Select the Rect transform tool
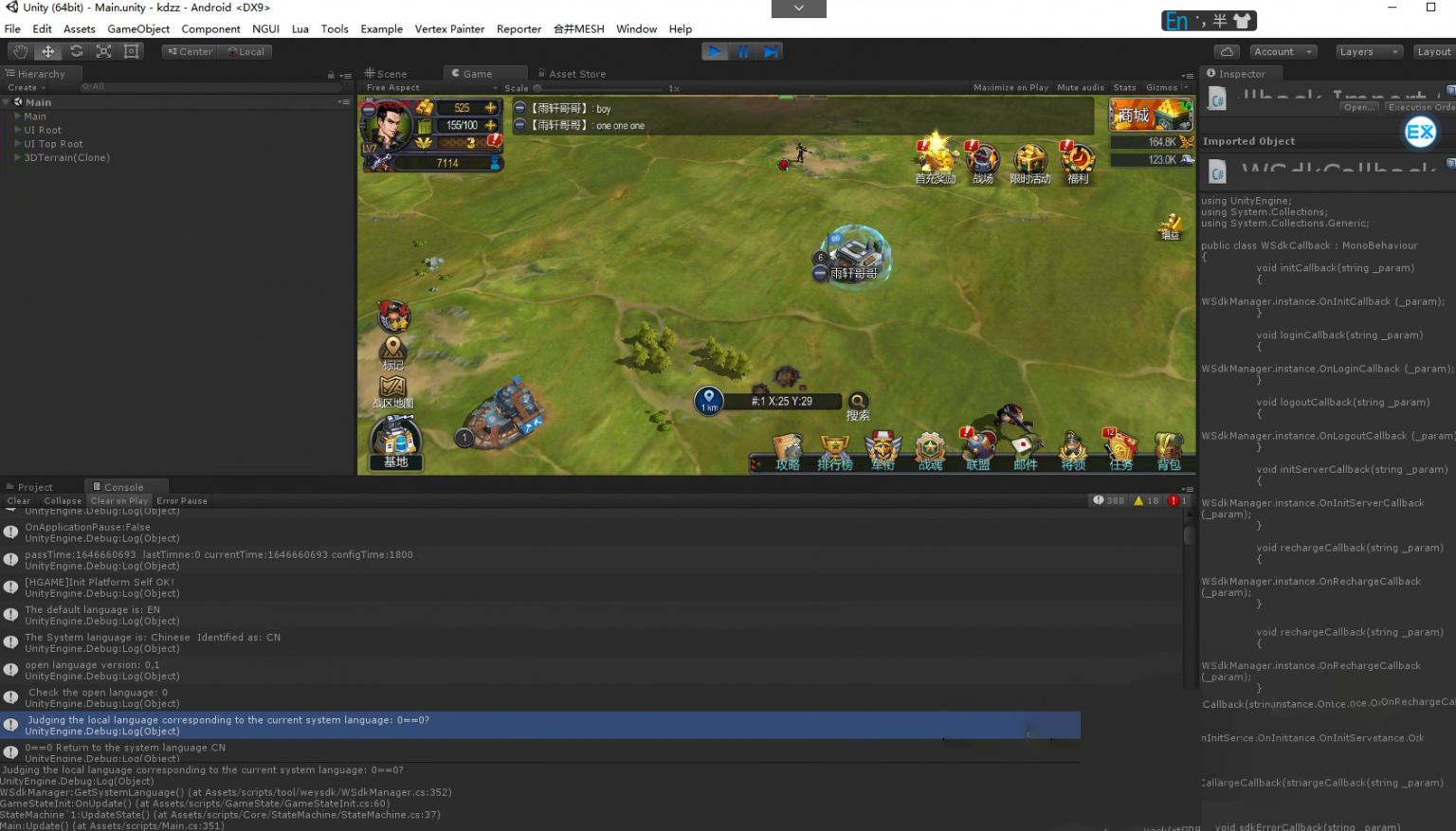The height and width of the screenshot is (831, 1456). (x=131, y=51)
